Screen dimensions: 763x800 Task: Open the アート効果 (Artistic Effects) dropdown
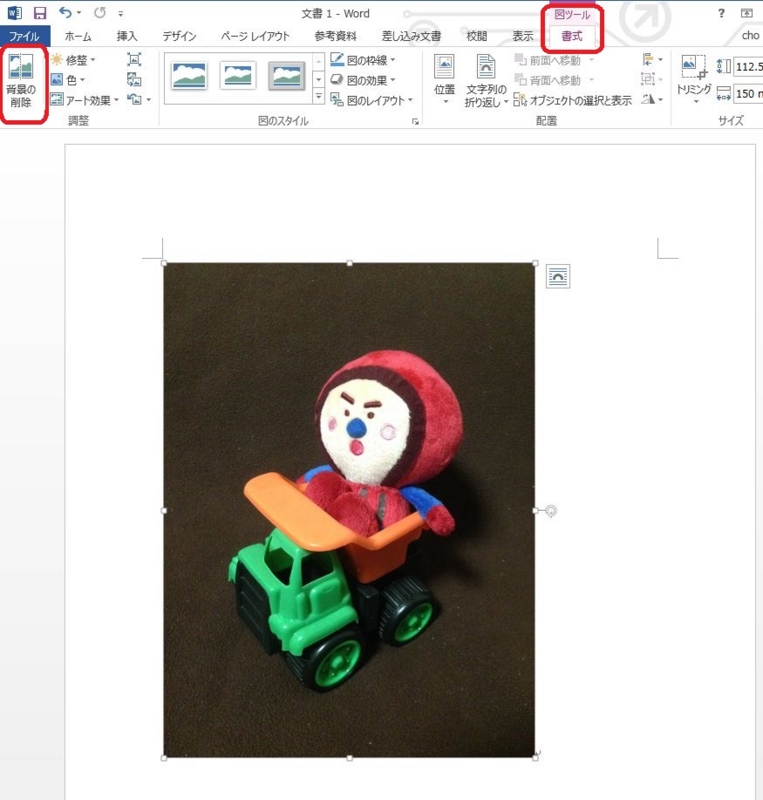[85, 100]
